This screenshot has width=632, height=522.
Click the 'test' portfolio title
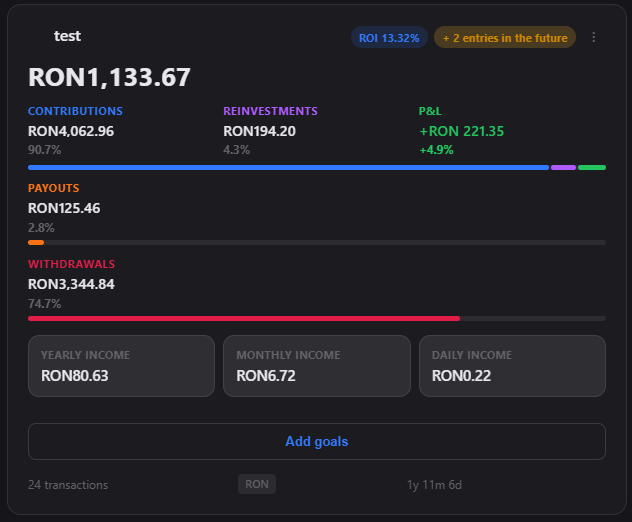pyautogui.click(x=67, y=36)
